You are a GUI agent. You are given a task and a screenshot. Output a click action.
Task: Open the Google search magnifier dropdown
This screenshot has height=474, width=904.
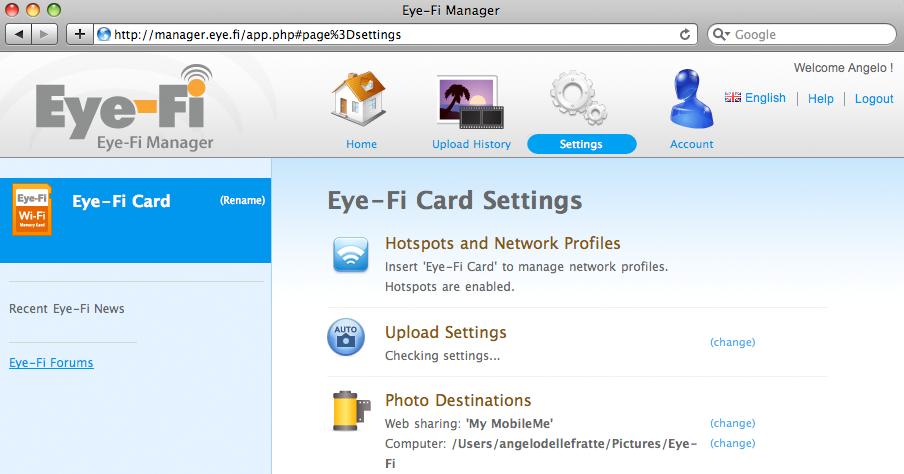point(721,35)
